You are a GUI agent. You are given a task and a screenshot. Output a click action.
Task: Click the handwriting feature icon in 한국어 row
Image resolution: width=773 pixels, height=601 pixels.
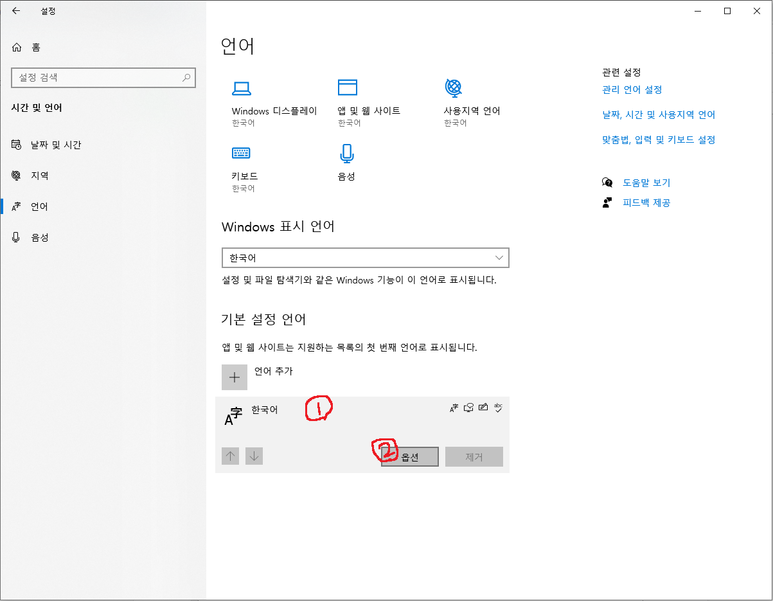483,408
